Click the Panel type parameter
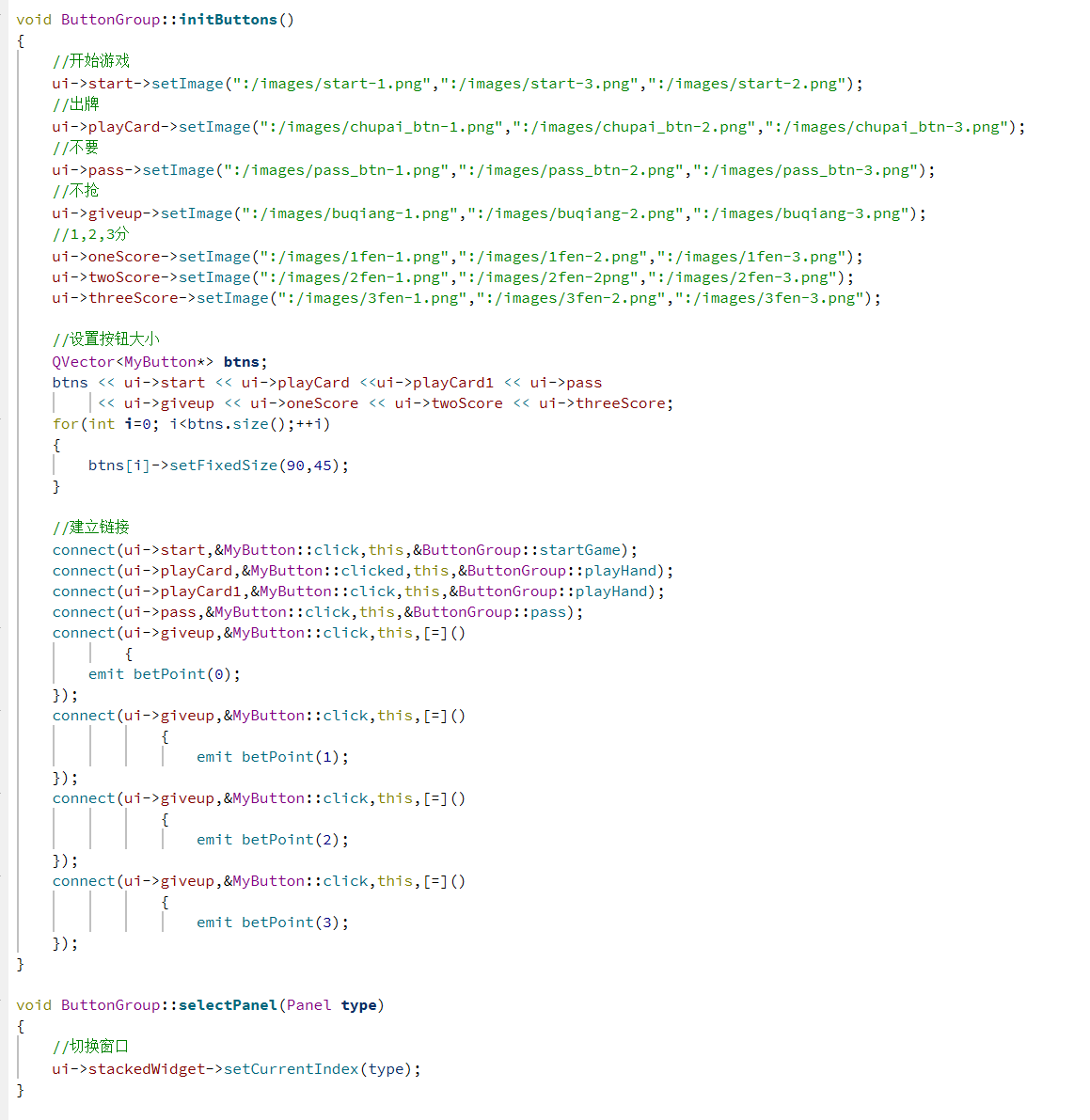This screenshot has height=1120, width=1090. (331, 1005)
